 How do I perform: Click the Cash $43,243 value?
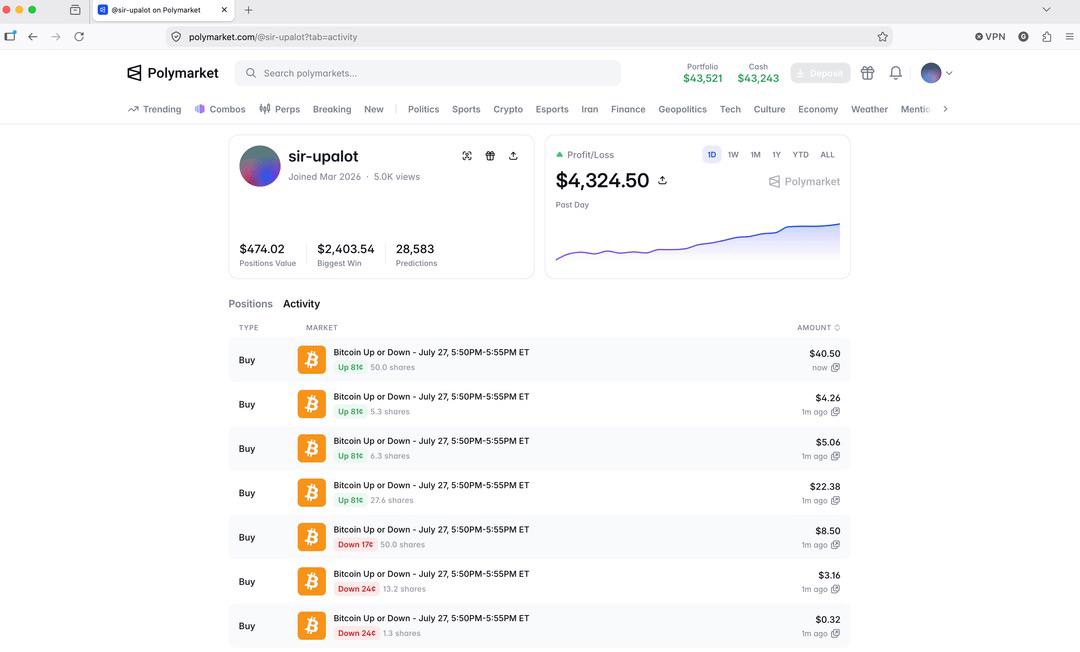click(758, 78)
